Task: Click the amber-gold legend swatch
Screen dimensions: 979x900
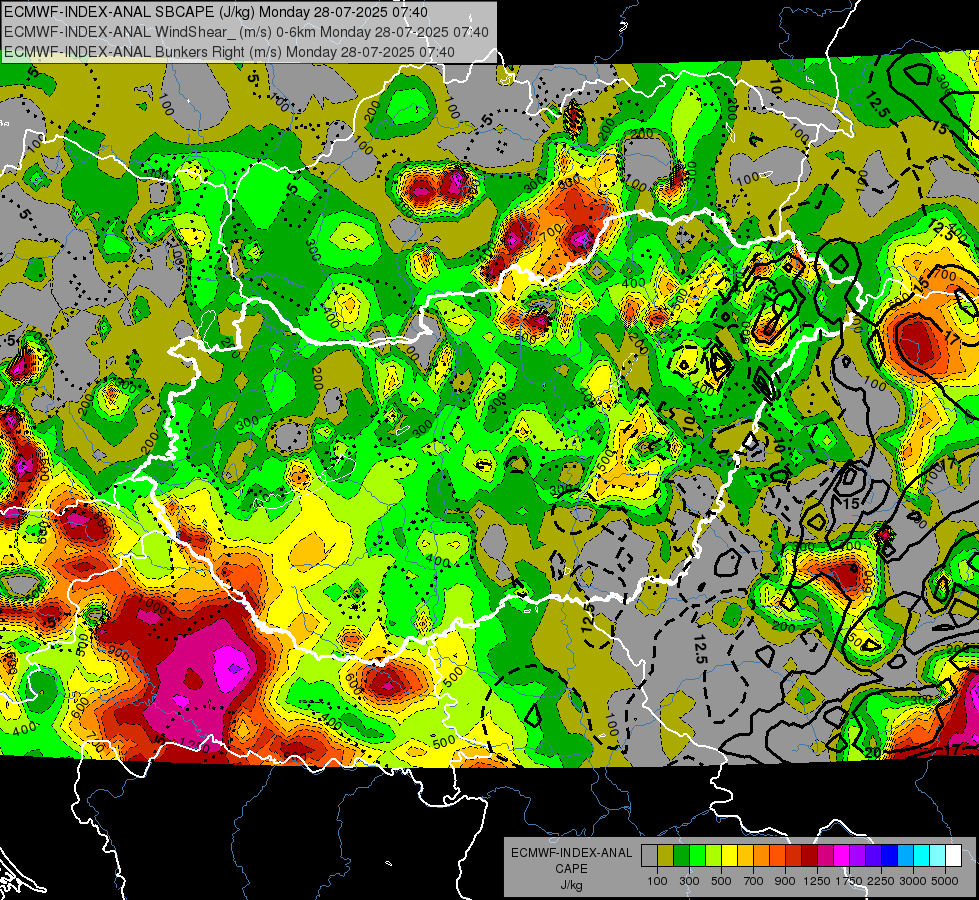Action: pos(745,855)
